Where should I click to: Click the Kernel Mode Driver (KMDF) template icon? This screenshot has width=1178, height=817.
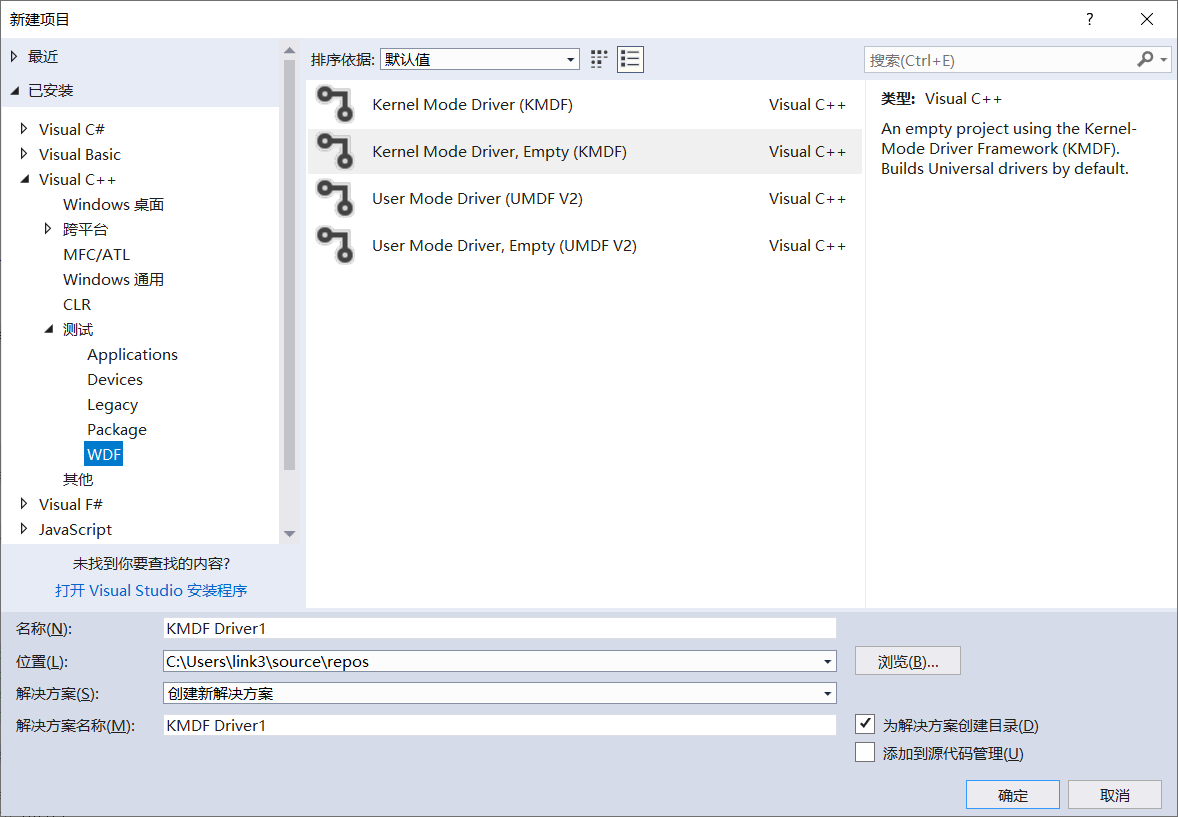334,104
